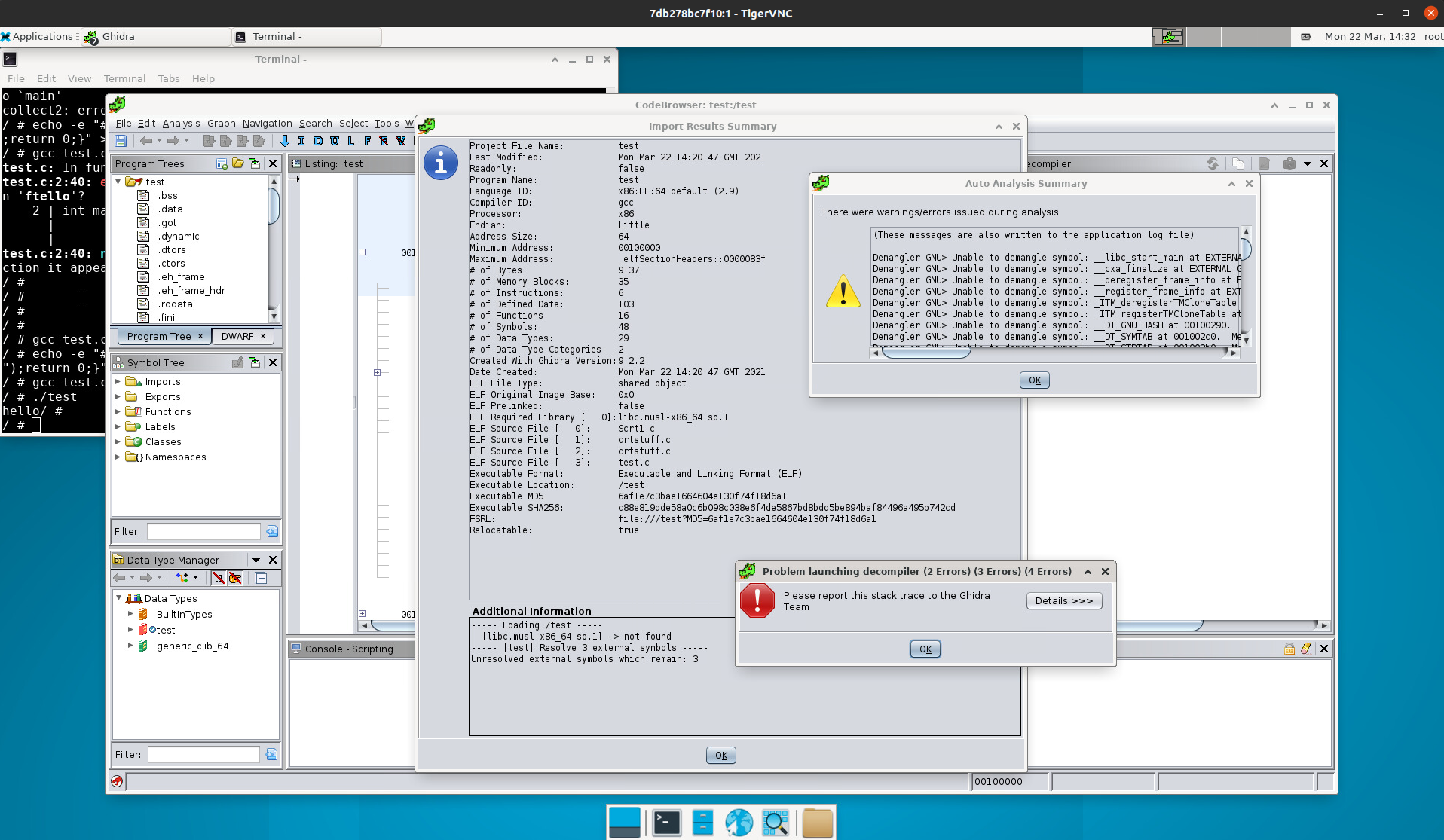Viewport: 1444px width, 840px height.
Task: Select the 'D' data navigation icon
Action: pos(319,141)
